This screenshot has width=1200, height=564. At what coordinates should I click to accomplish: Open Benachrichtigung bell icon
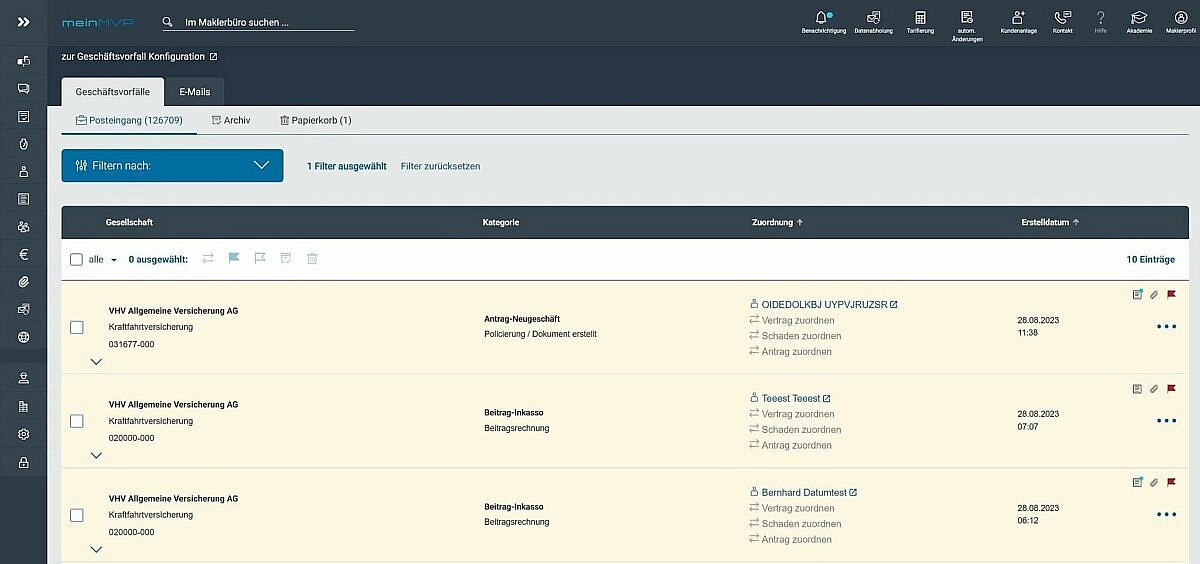824,18
